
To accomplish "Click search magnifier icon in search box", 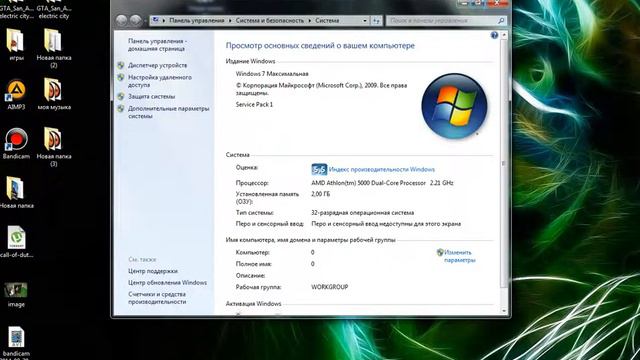I will pos(501,20).
